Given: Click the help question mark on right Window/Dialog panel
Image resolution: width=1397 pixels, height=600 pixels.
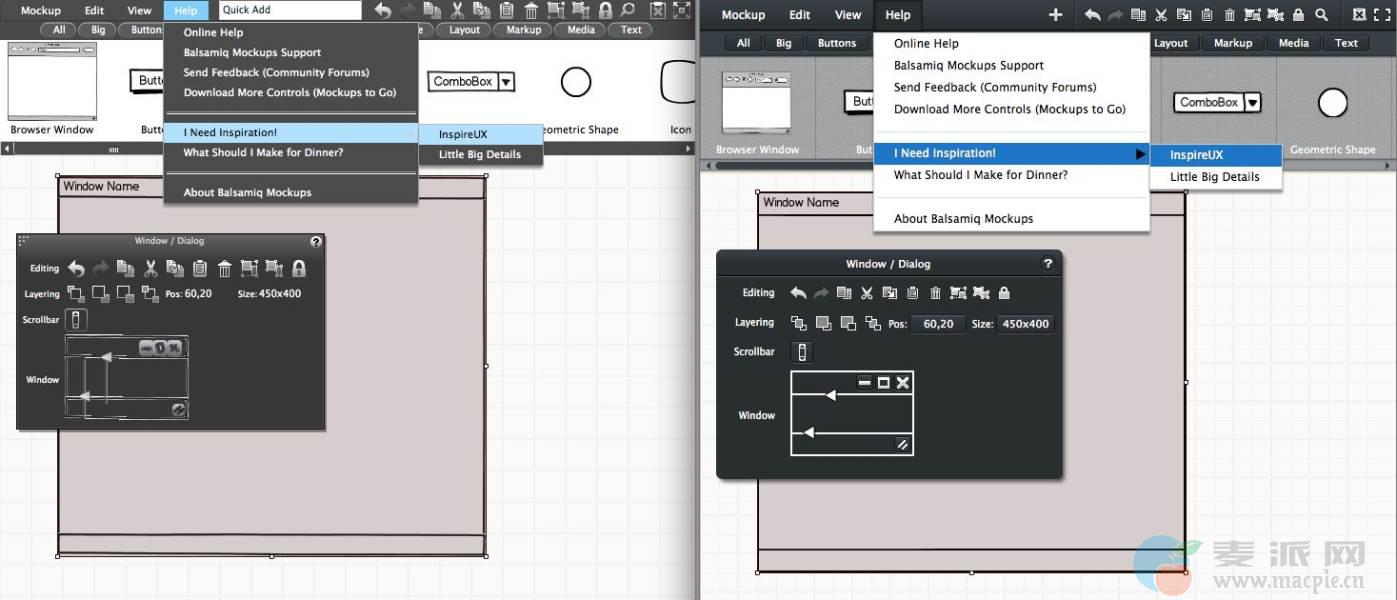Looking at the screenshot, I should (1047, 264).
